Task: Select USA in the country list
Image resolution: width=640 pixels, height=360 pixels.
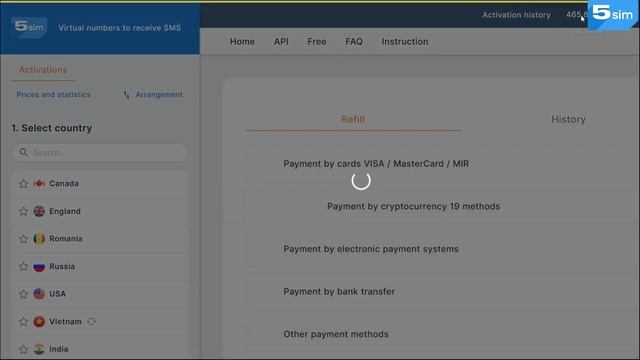Action: [x=100, y=294]
